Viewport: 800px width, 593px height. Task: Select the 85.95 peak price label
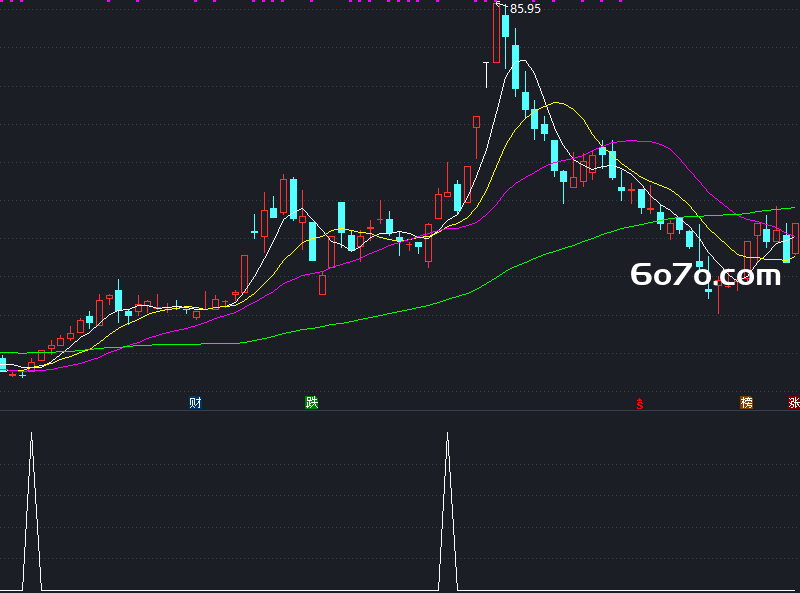pos(525,9)
